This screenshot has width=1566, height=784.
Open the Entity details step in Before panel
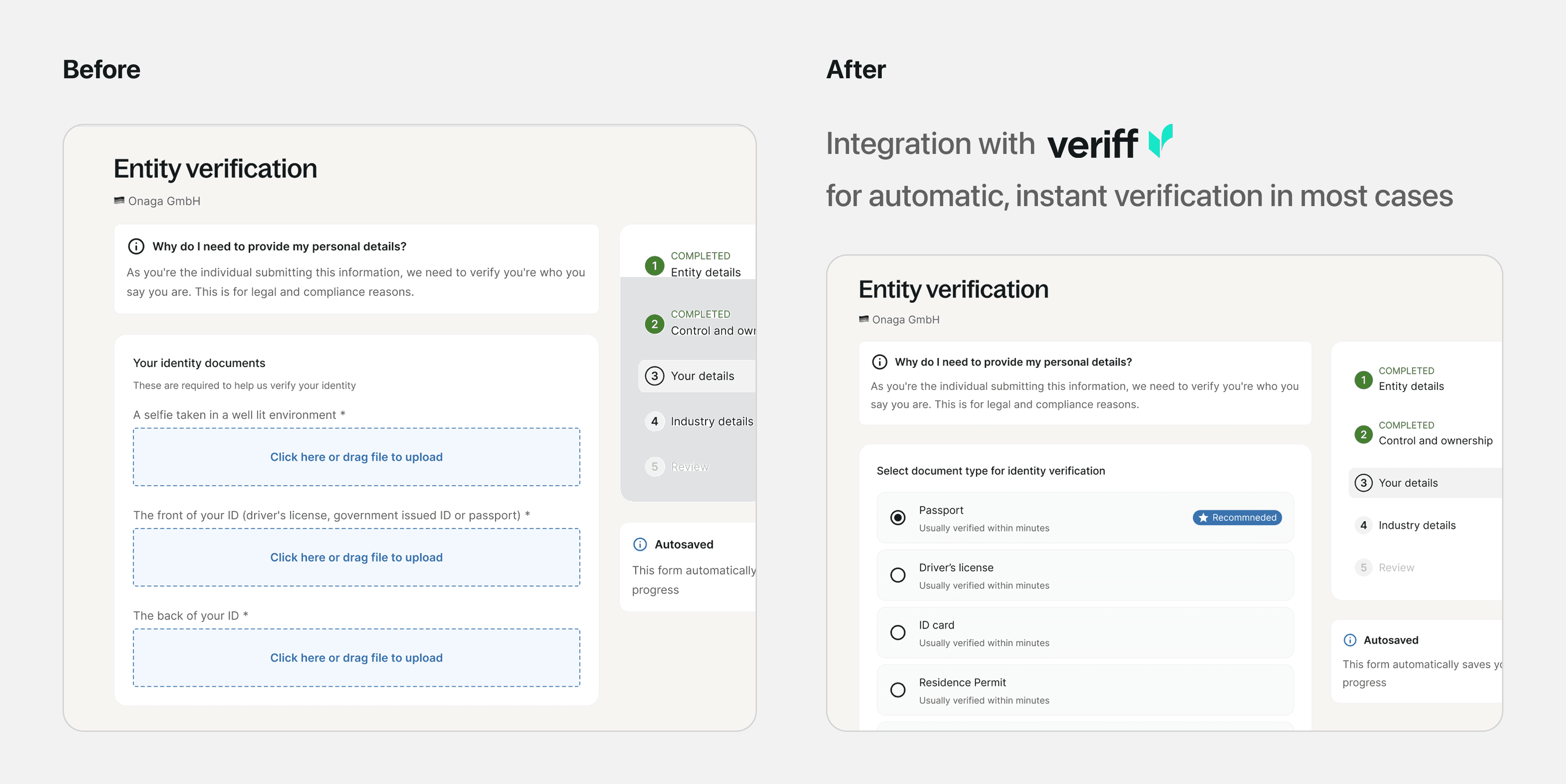(705, 273)
